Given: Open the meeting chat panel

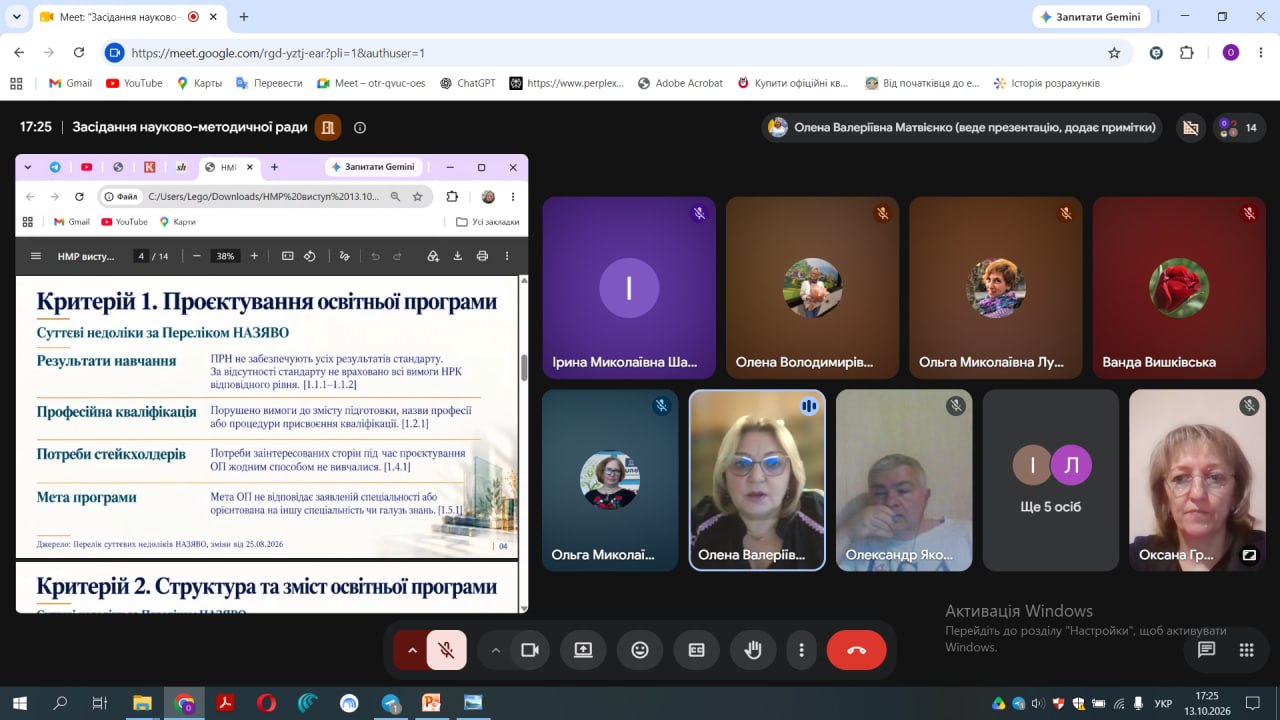Looking at the screenshot, I should point(1206,650).
